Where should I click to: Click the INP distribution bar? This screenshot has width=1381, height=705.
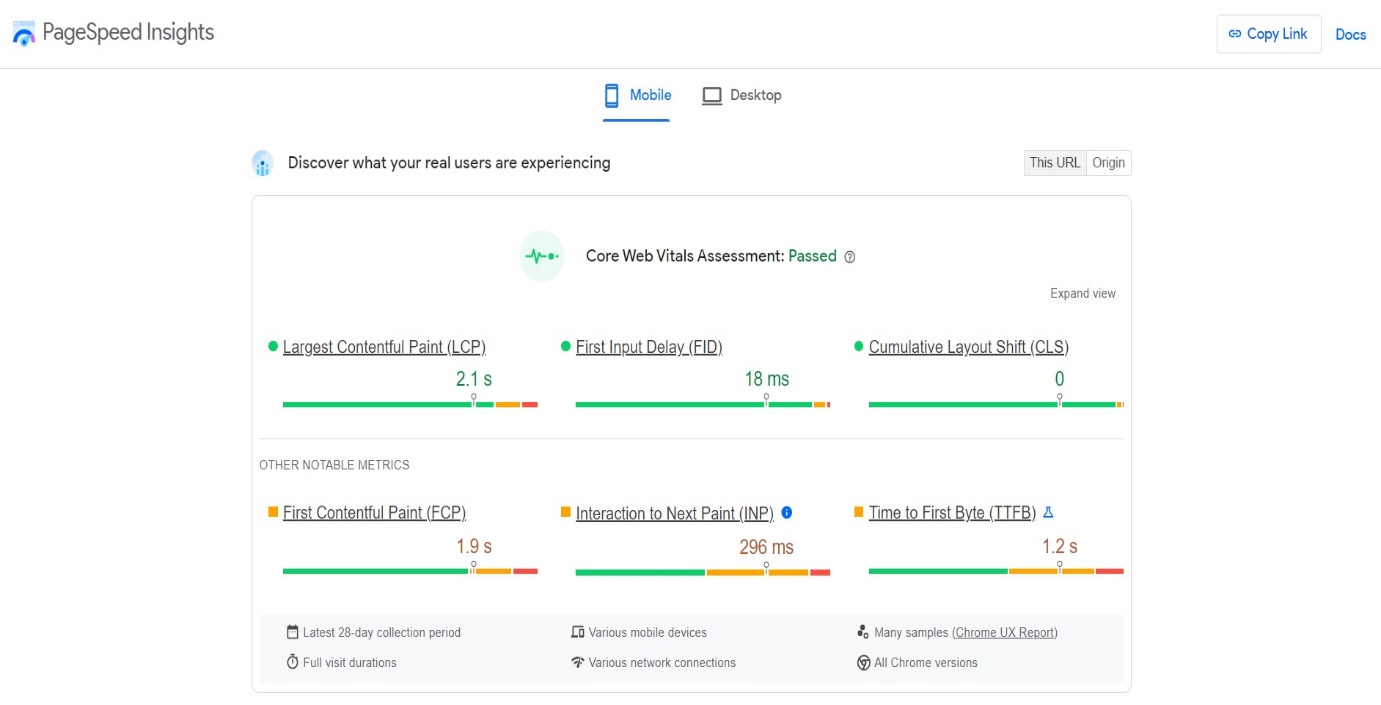[x=703, y=572]
